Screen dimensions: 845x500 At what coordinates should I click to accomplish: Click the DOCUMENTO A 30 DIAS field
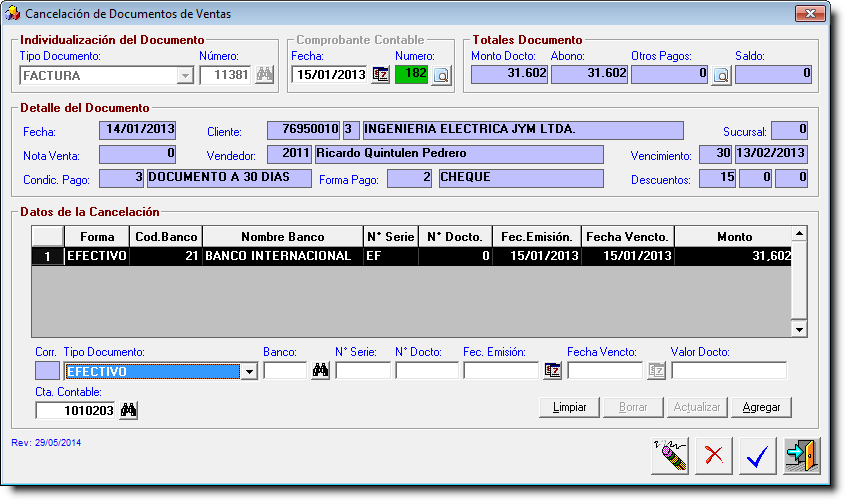229,178
